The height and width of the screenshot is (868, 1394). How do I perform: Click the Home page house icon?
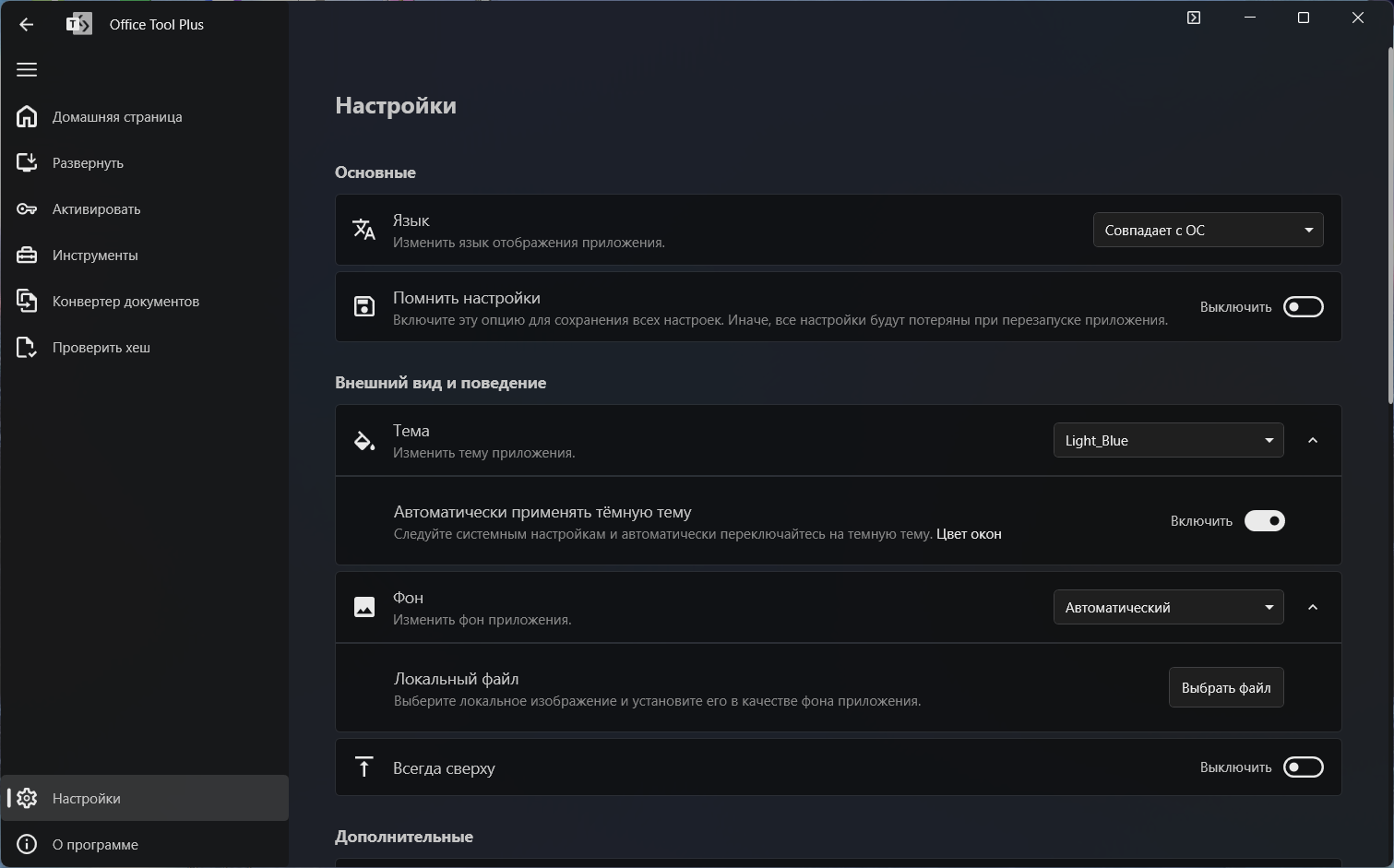(27, 117)
